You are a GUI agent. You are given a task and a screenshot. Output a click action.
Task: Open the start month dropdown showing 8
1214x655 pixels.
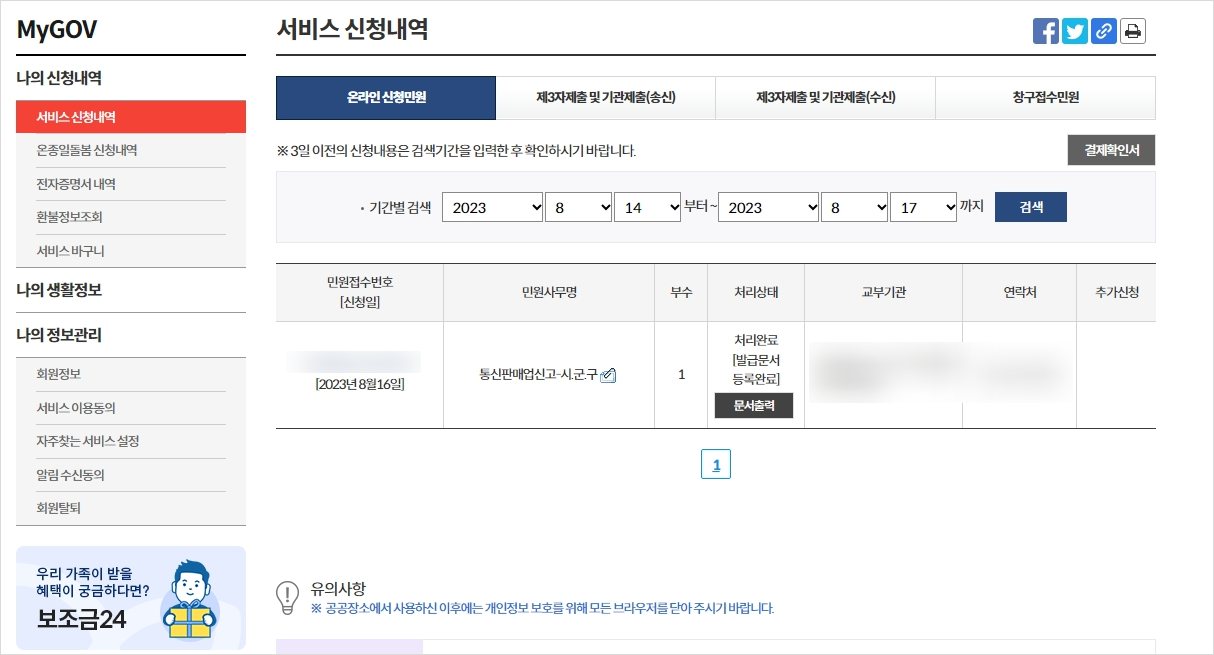pos(578,207)
